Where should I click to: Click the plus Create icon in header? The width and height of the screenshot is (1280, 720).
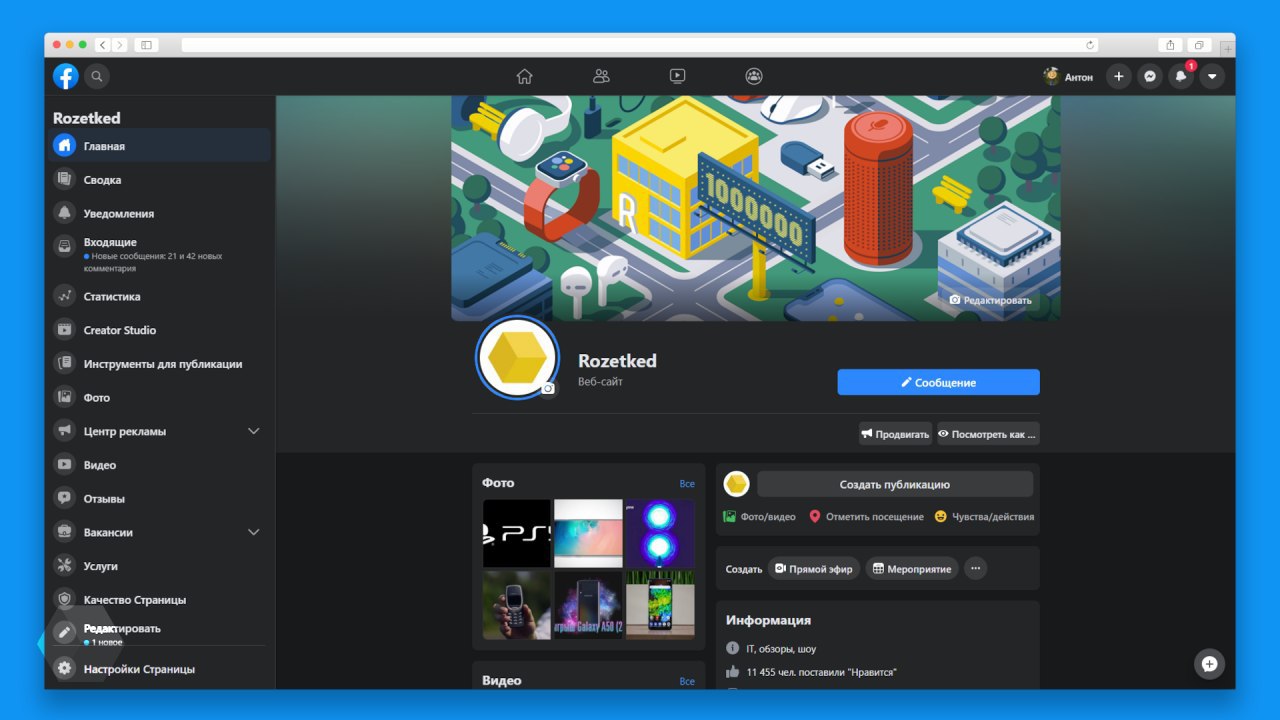[1119, 76]
